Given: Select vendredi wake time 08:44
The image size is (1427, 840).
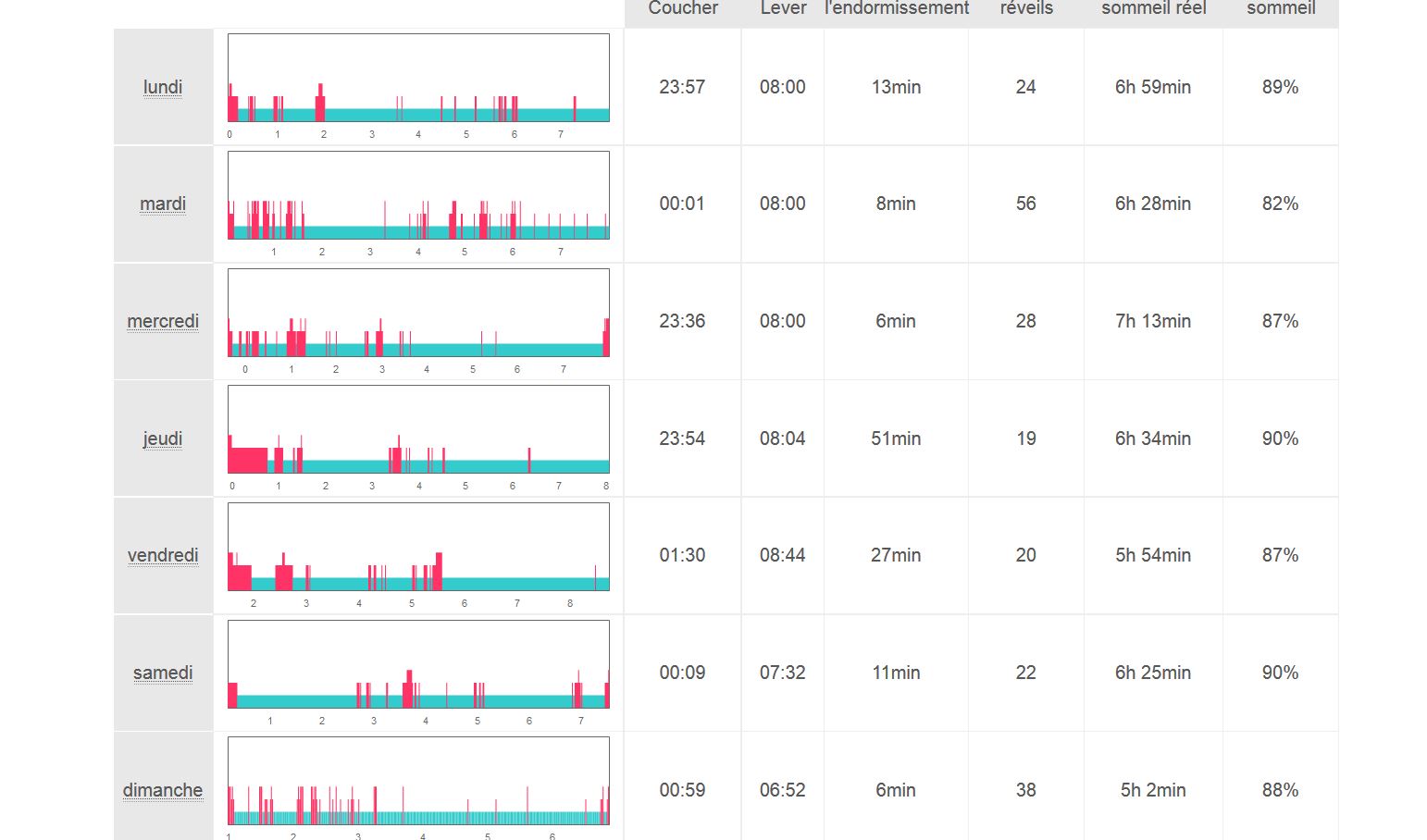Looking at the screenshot, I should coord(783,555).
